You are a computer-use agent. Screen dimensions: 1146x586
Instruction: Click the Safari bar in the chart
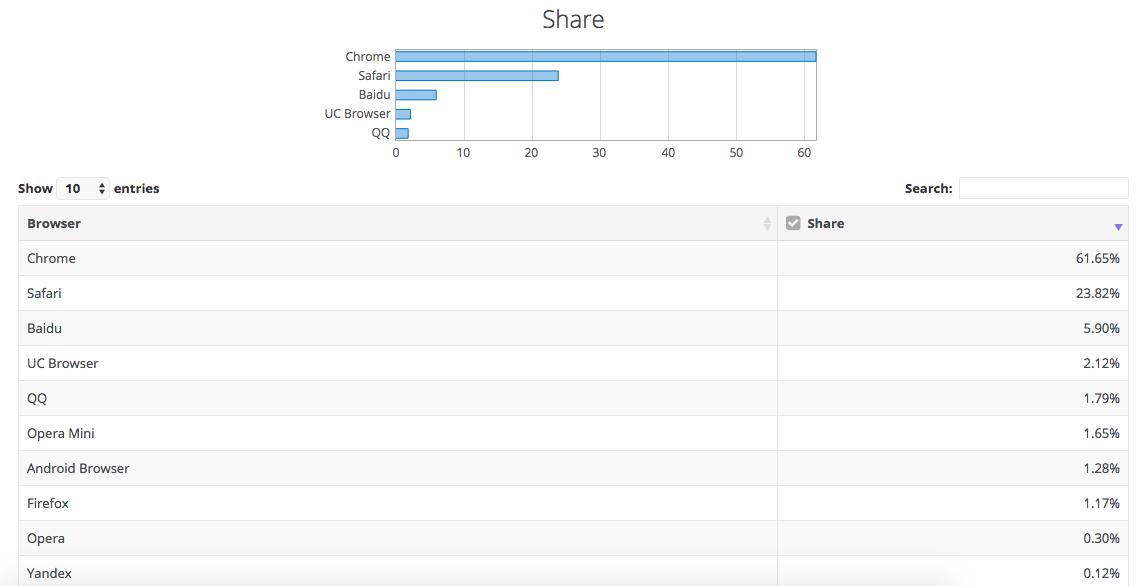click(477, 75)
